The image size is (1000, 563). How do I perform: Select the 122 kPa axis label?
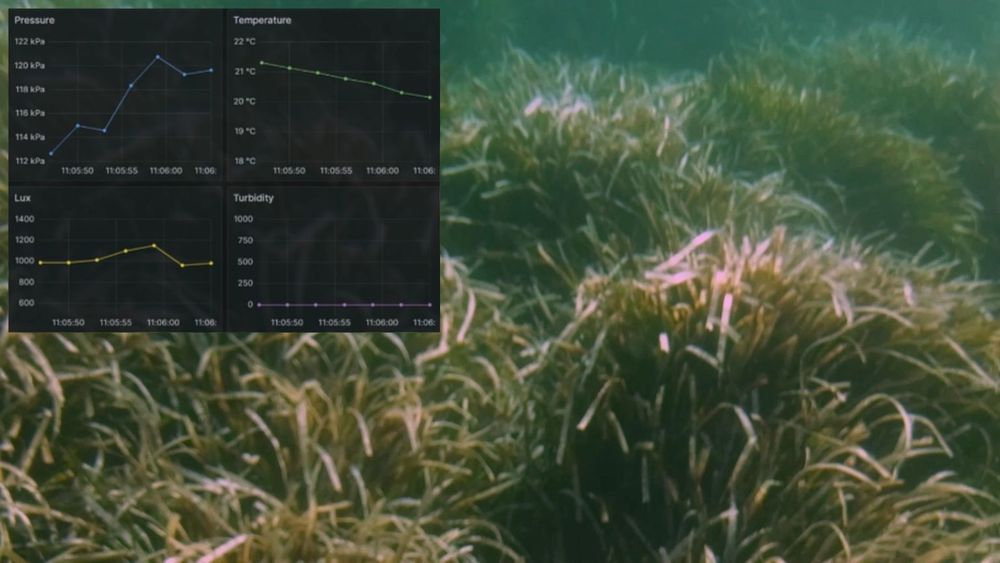coord(29,41)
